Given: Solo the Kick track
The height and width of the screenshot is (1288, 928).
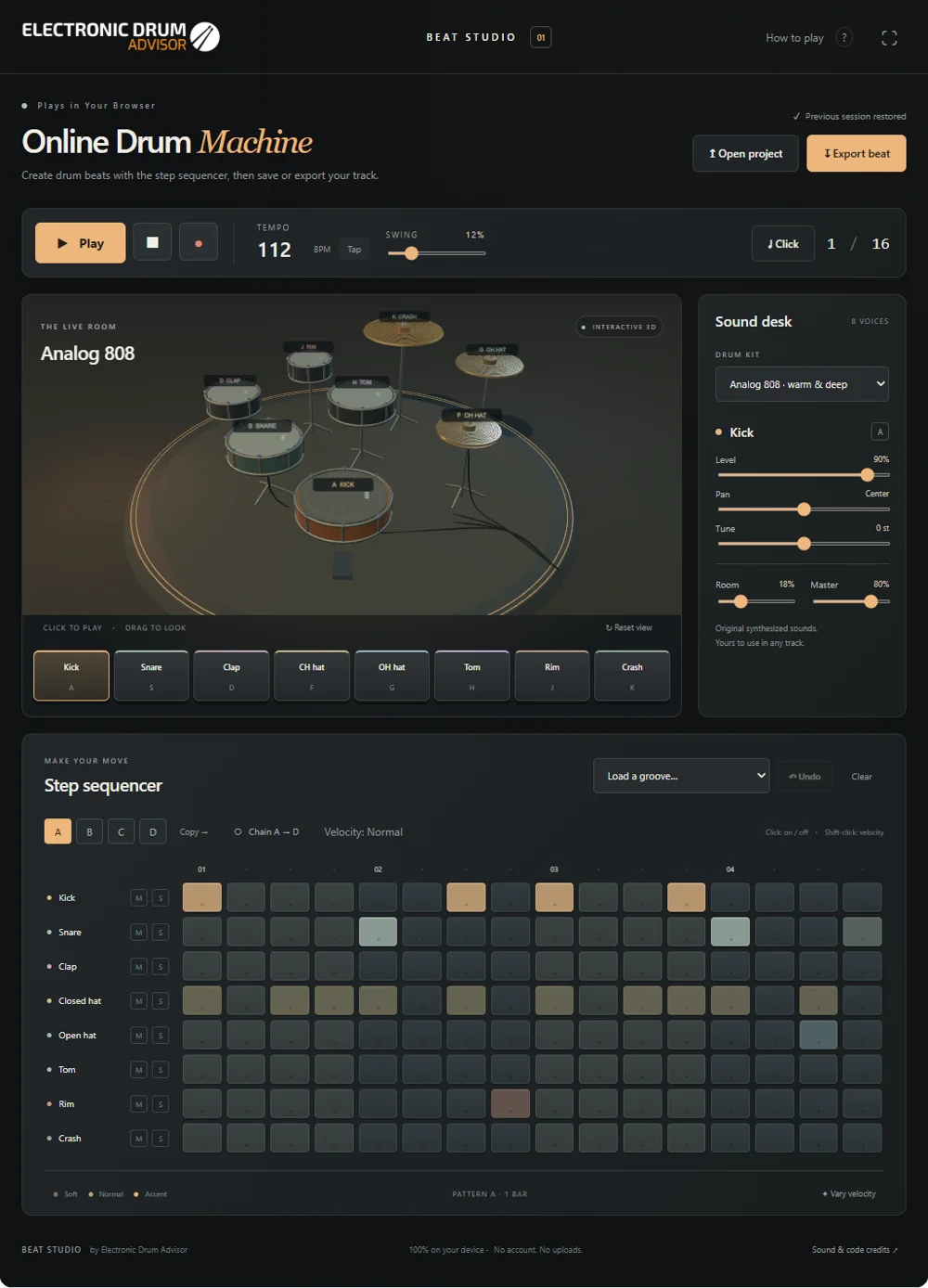Looking at the screenshot, I should (161, 897).
